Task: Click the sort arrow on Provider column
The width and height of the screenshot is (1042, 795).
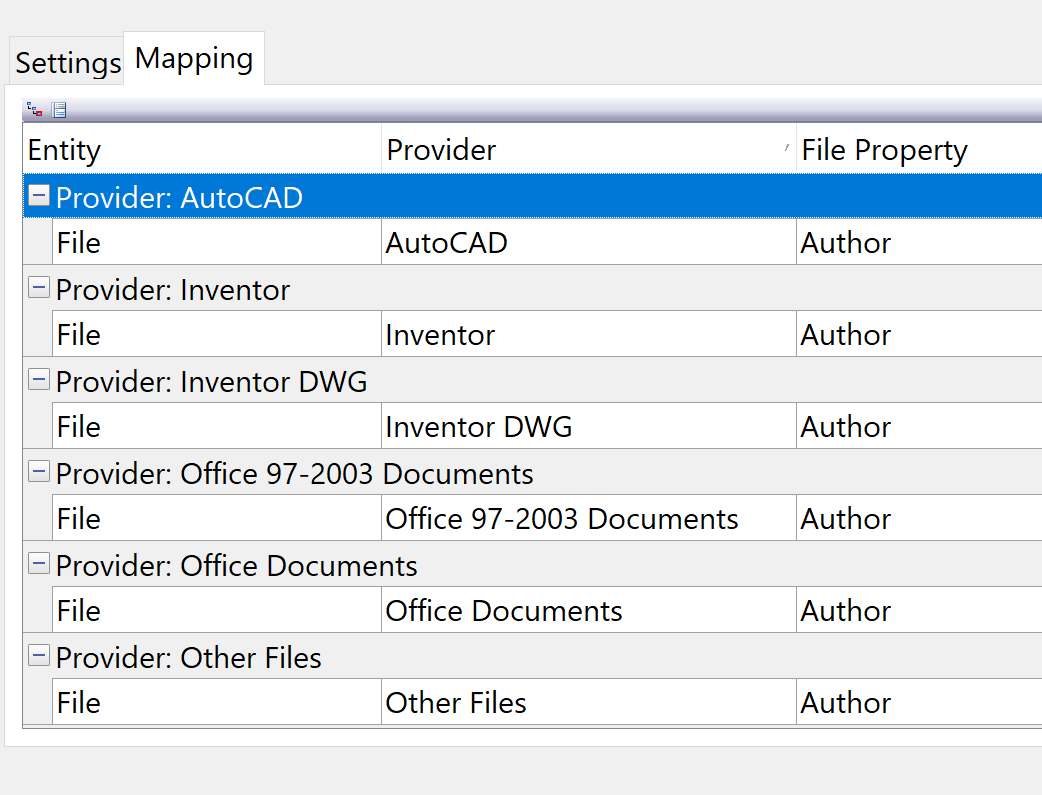Action: pos(789,146)
